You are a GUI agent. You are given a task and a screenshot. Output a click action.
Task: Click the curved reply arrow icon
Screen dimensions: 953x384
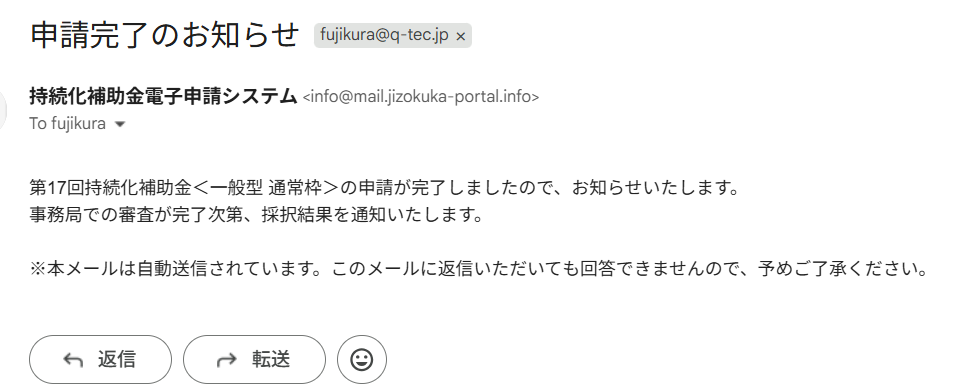72,360
